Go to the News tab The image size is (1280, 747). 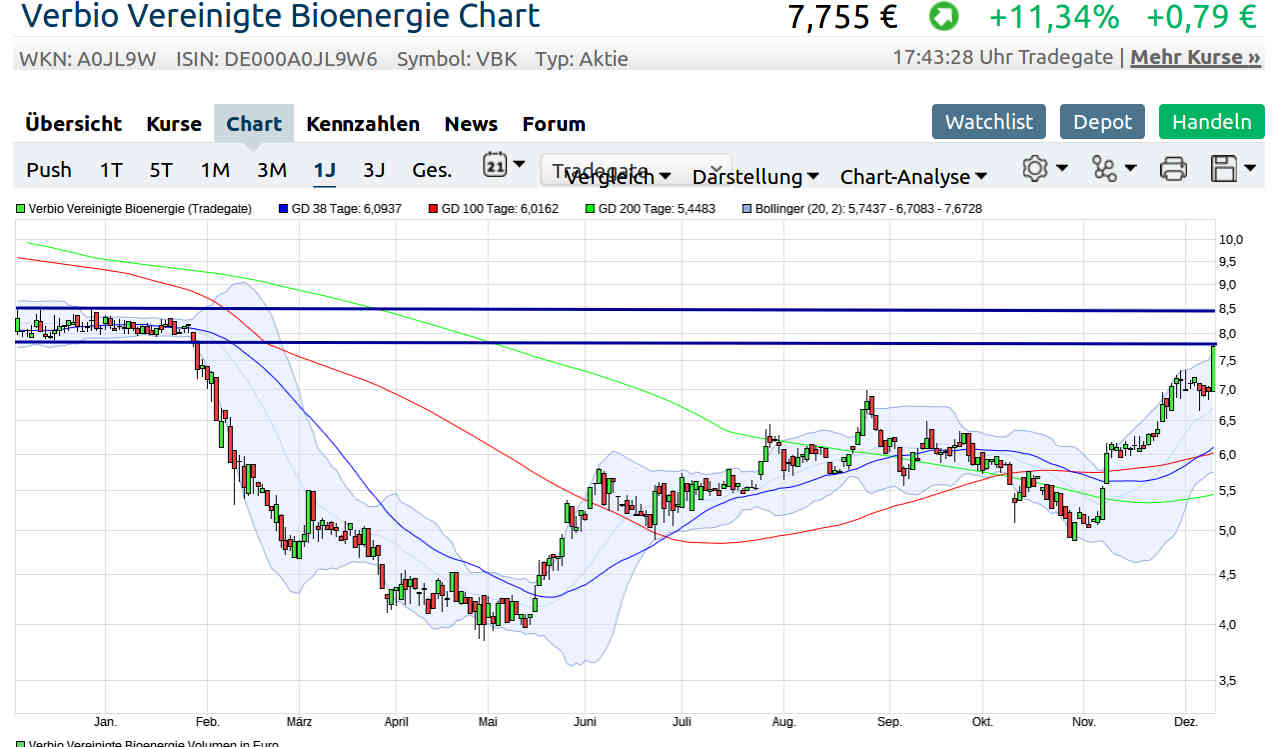pyautogui.click(x=471, y=124)
